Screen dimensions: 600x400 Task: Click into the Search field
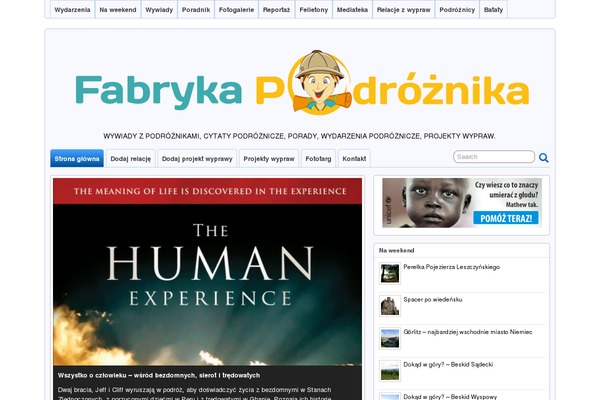pyautogui.click(x=494, y=157)
